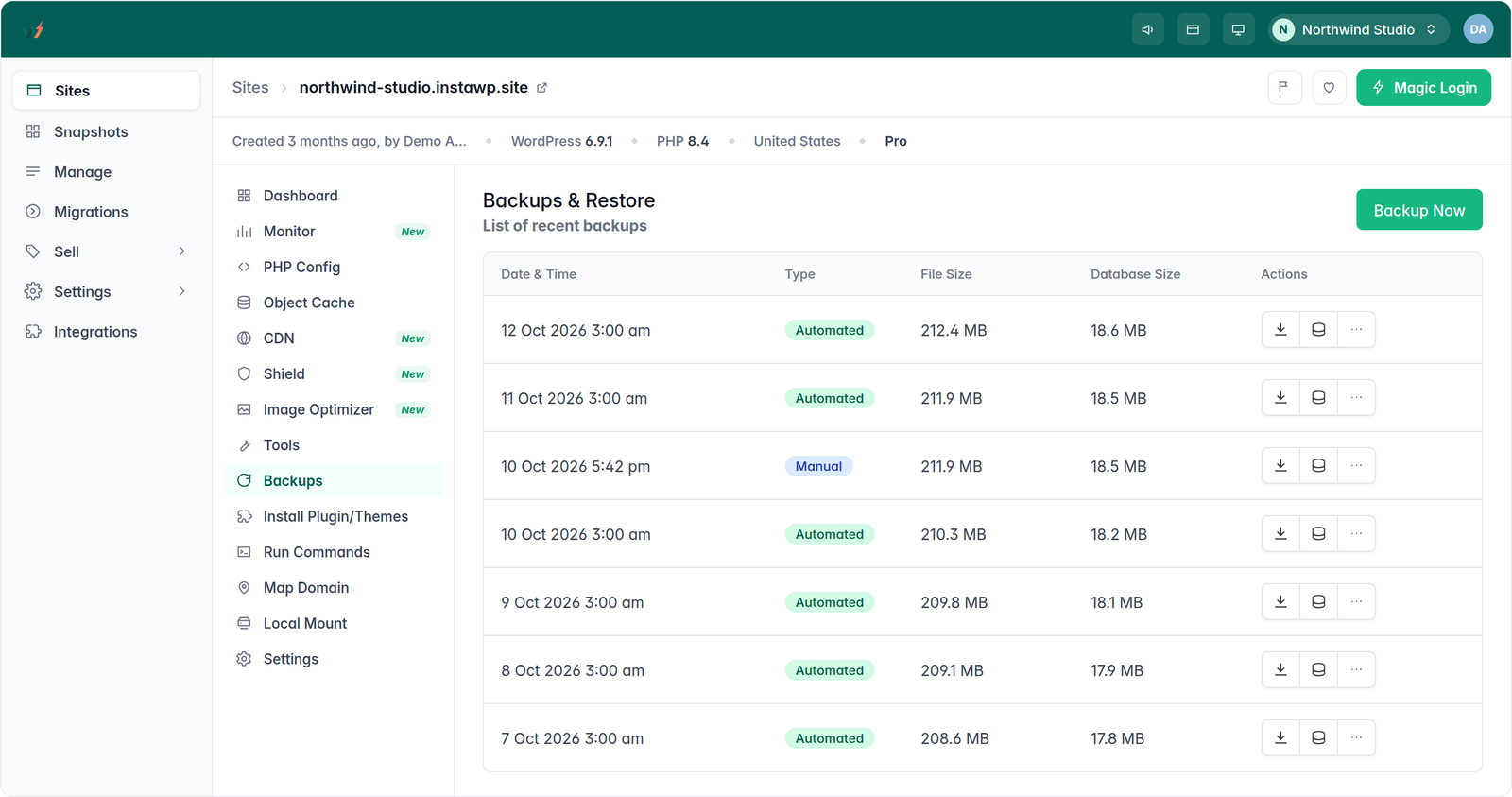Open more actions for 10 Oct 3:00 am backup
The width and height of the screenshot is (1512, 797).
[x=1356, y=534]
